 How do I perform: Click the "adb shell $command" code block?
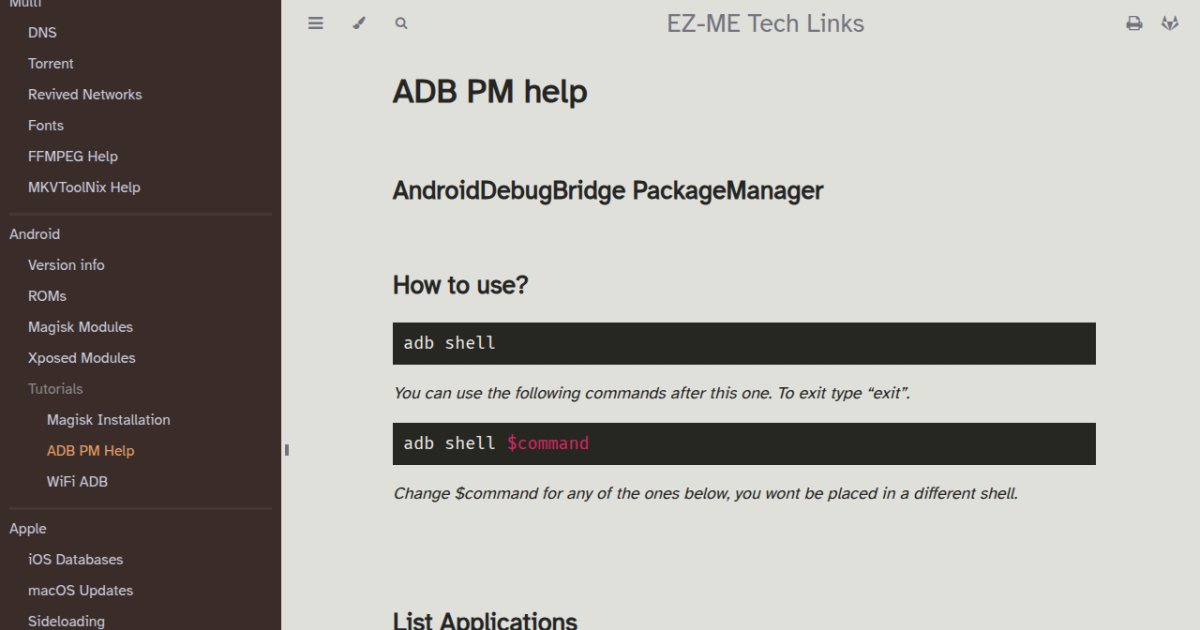point(744,443)
